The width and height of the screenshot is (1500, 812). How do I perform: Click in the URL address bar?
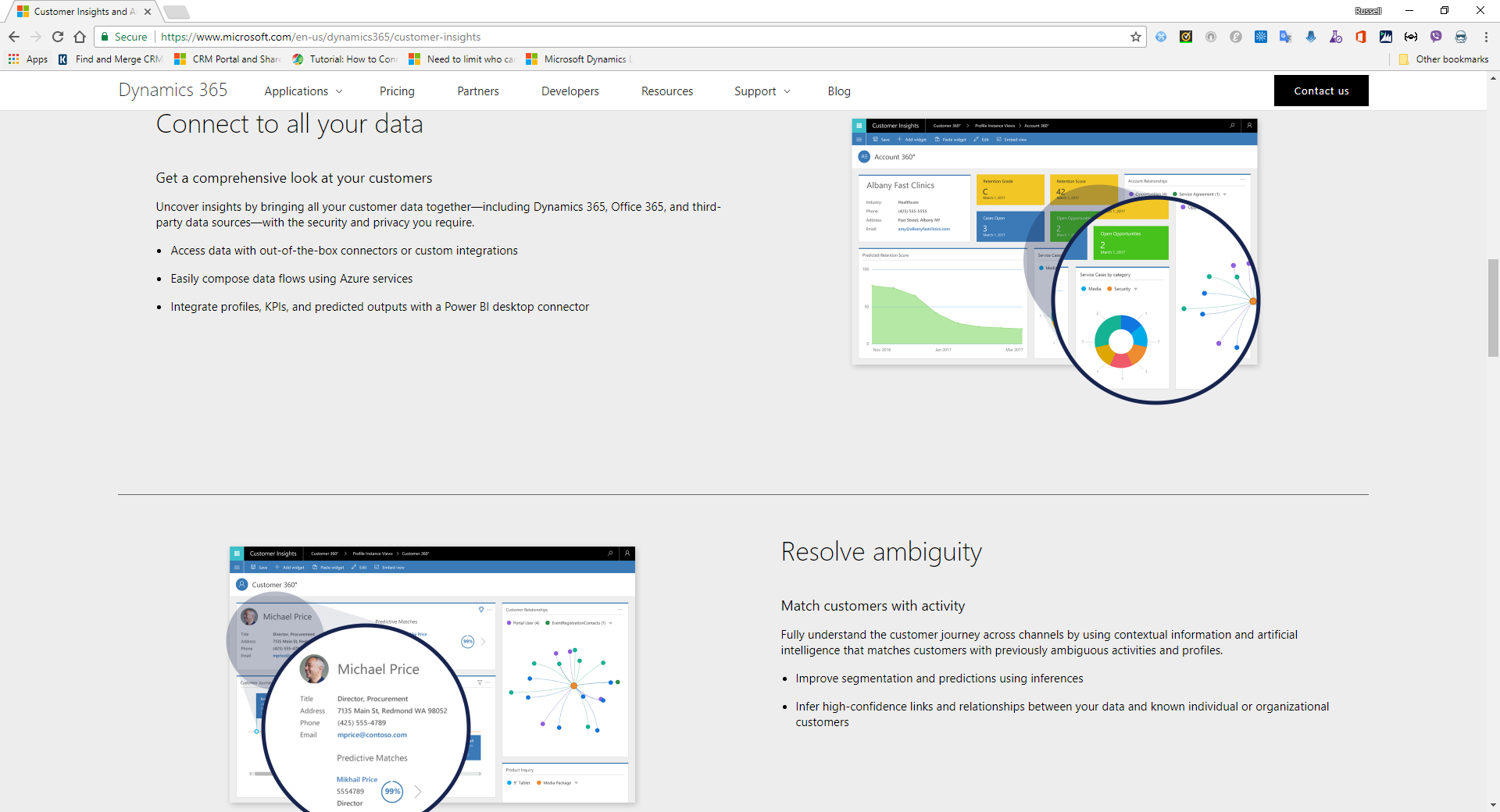pyautogui.click(x=625, y=37)
